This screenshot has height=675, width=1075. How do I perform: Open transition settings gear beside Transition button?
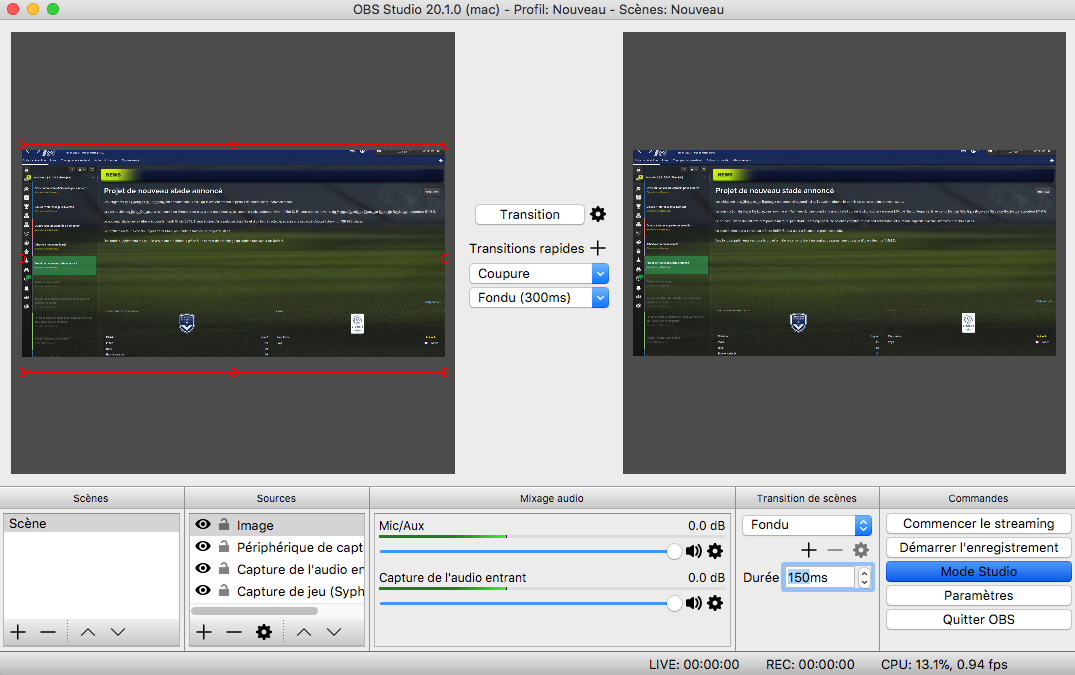click(598, 214)
